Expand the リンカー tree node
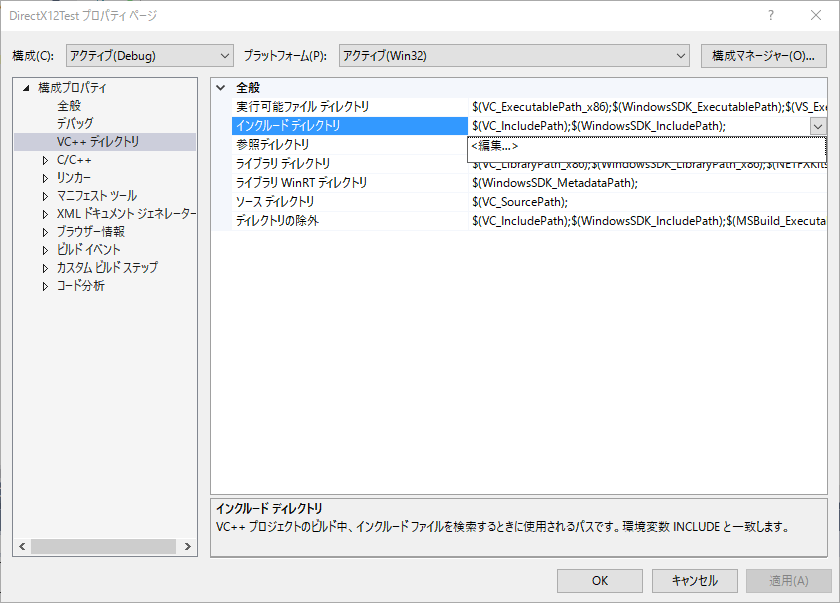Viewport: 840px width, 603px height. pyautogui.click(x=45, y=178)
